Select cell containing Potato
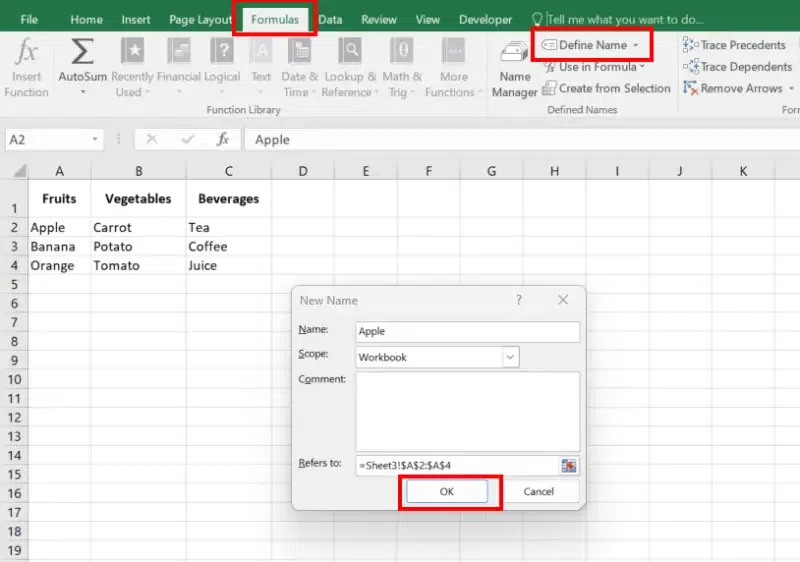The height and width of the screenshot is (562, 800). click(x=138, y=247)
